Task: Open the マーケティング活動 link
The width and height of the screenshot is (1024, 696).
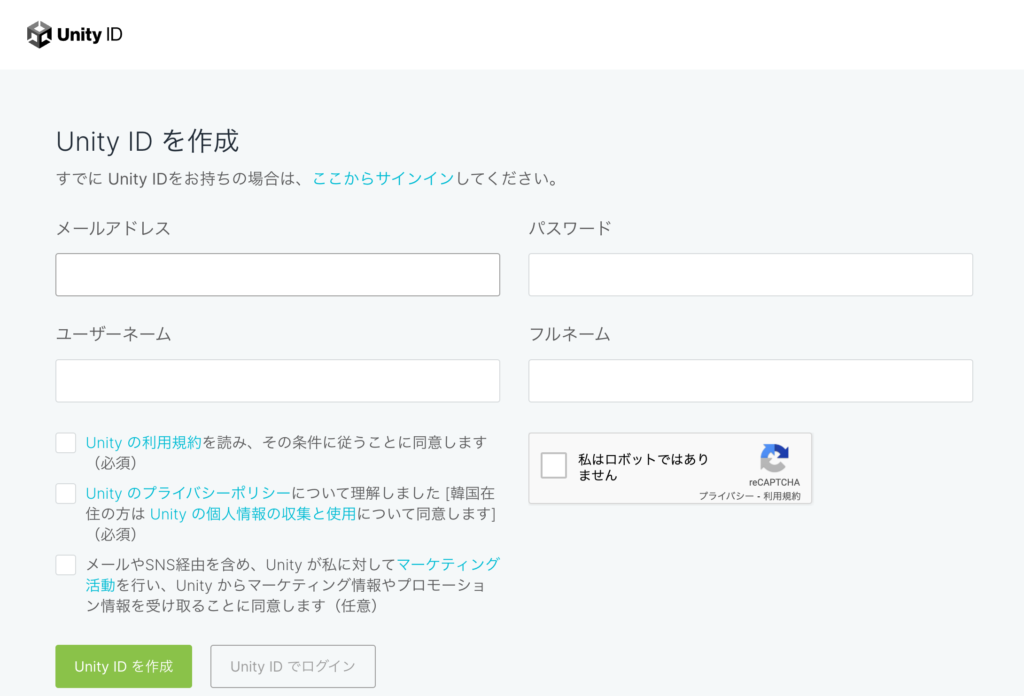Action: (448, 564)
